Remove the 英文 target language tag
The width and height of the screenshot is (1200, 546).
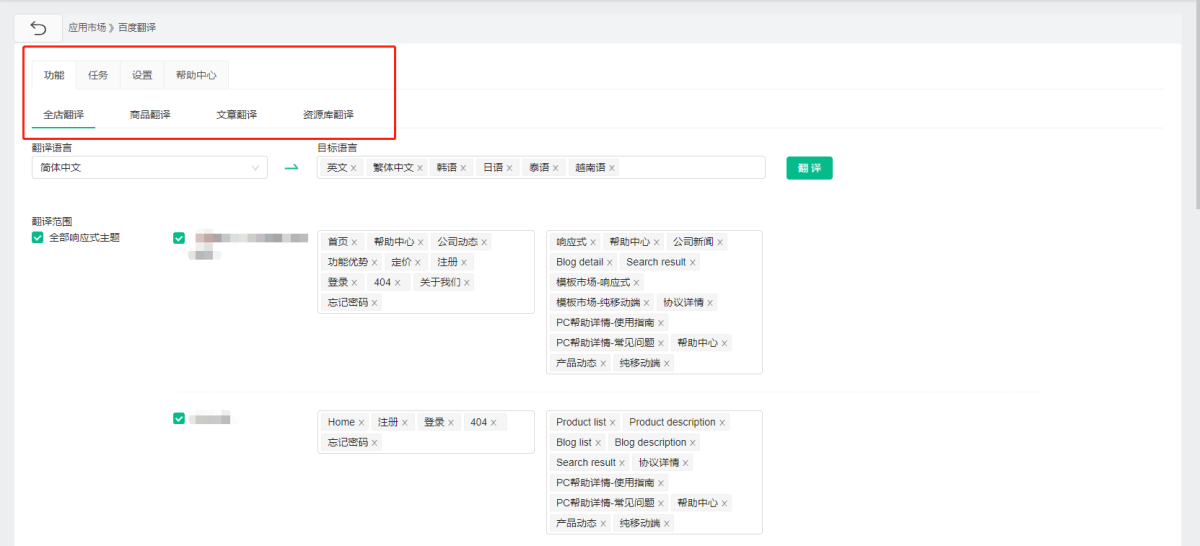353,168
